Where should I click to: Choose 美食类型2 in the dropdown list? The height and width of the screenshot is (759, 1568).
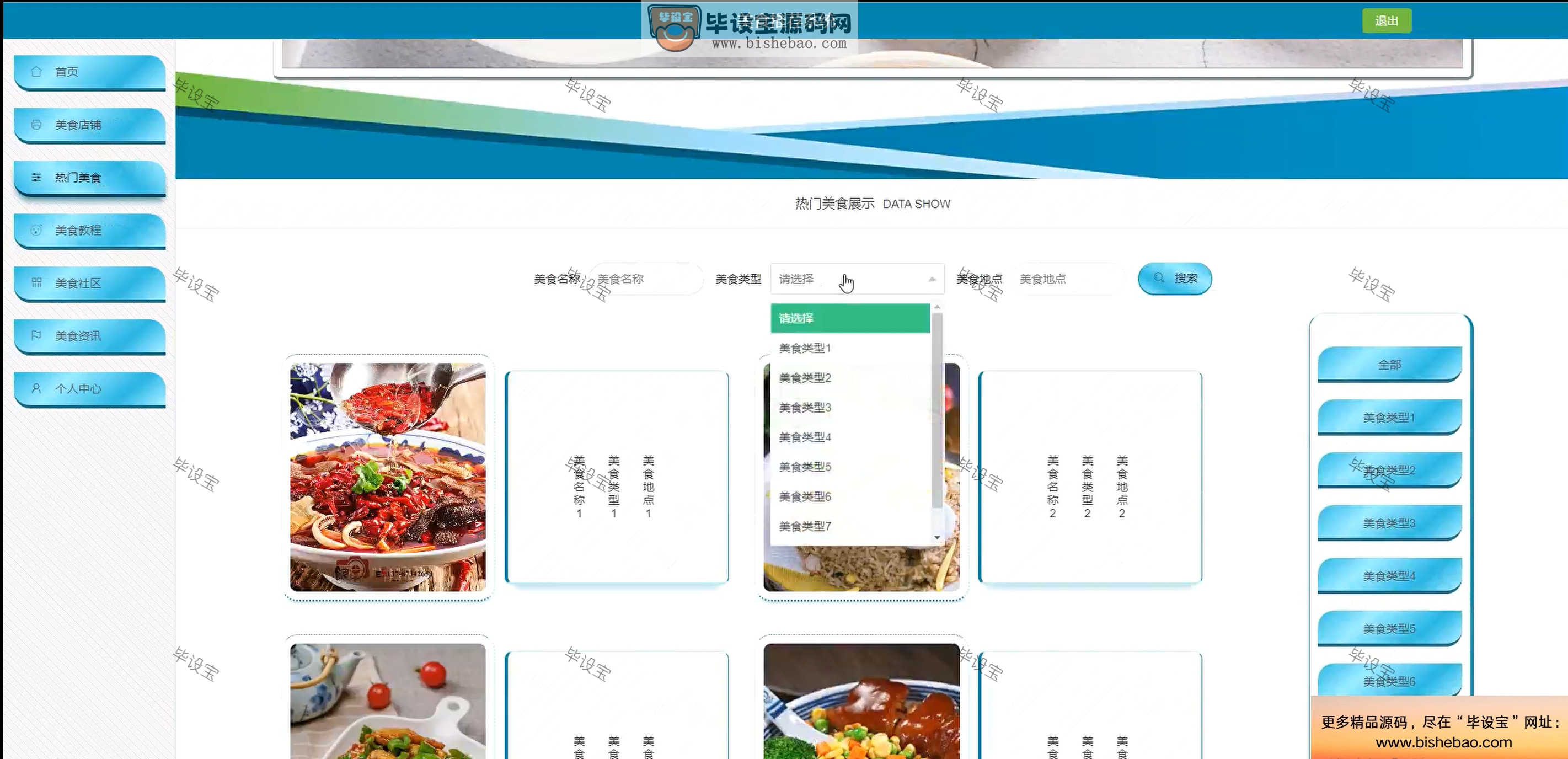click(x=850, y=378)
